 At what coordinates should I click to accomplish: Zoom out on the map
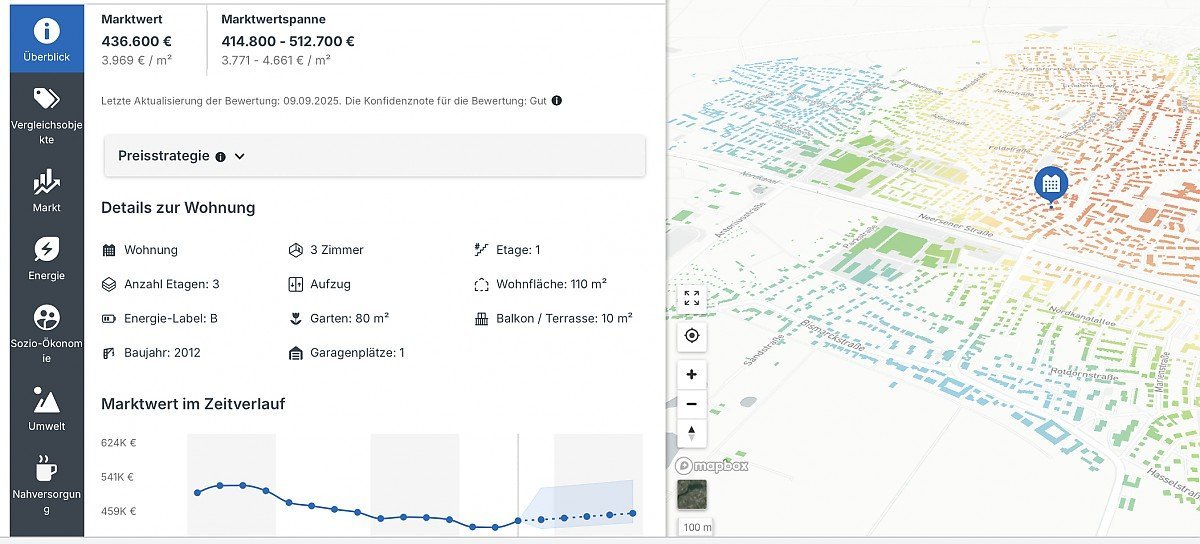coord(691,404)
